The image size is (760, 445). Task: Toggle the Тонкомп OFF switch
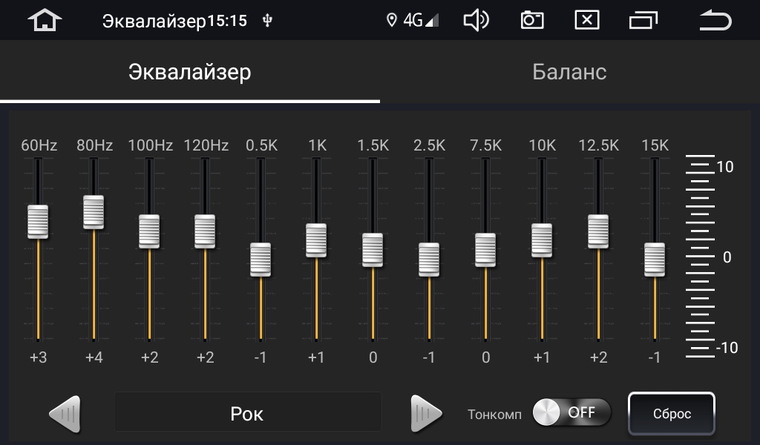tap(571, 412)
